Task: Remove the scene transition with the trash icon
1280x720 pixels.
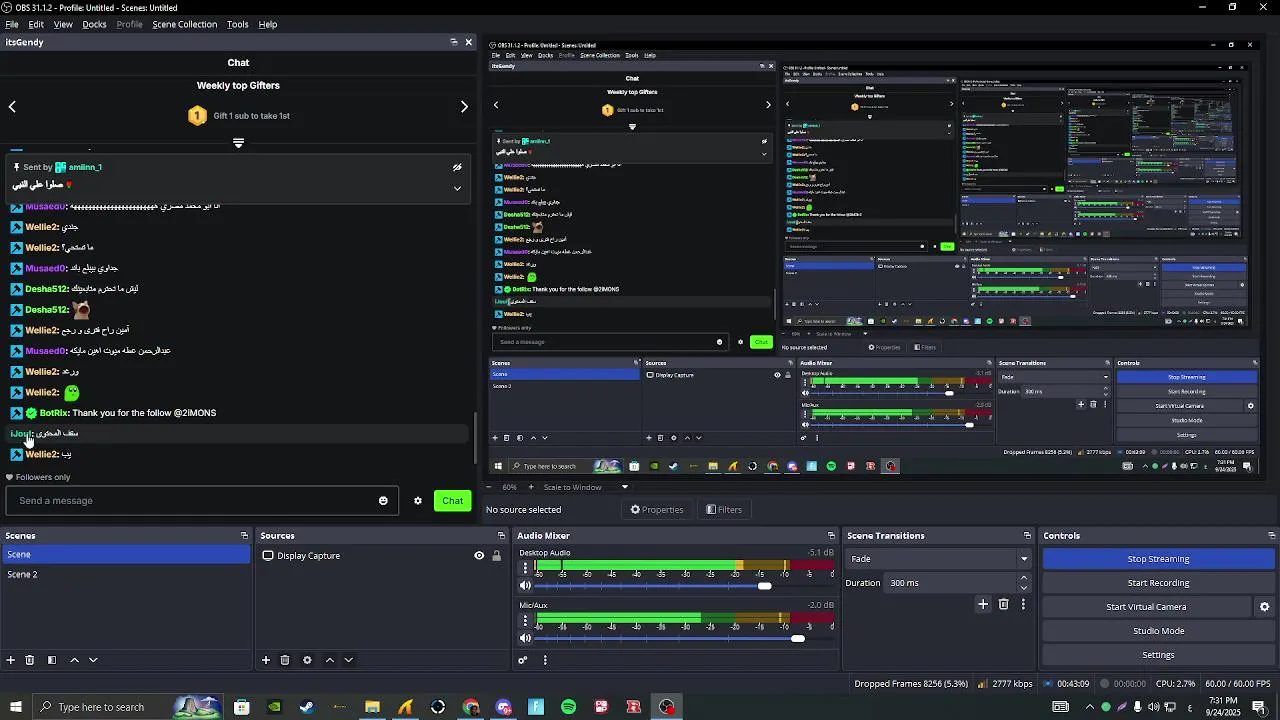Action: [1004, 604]
